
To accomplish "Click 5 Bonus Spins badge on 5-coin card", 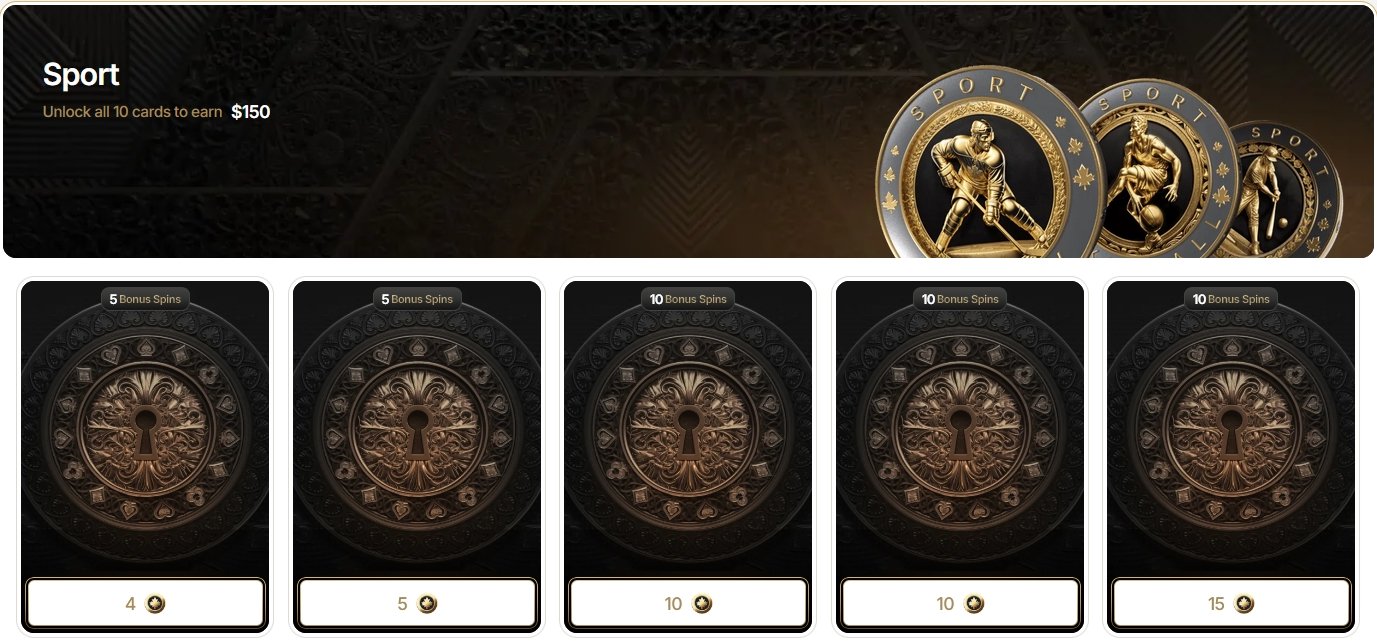I will coord(417,299).
